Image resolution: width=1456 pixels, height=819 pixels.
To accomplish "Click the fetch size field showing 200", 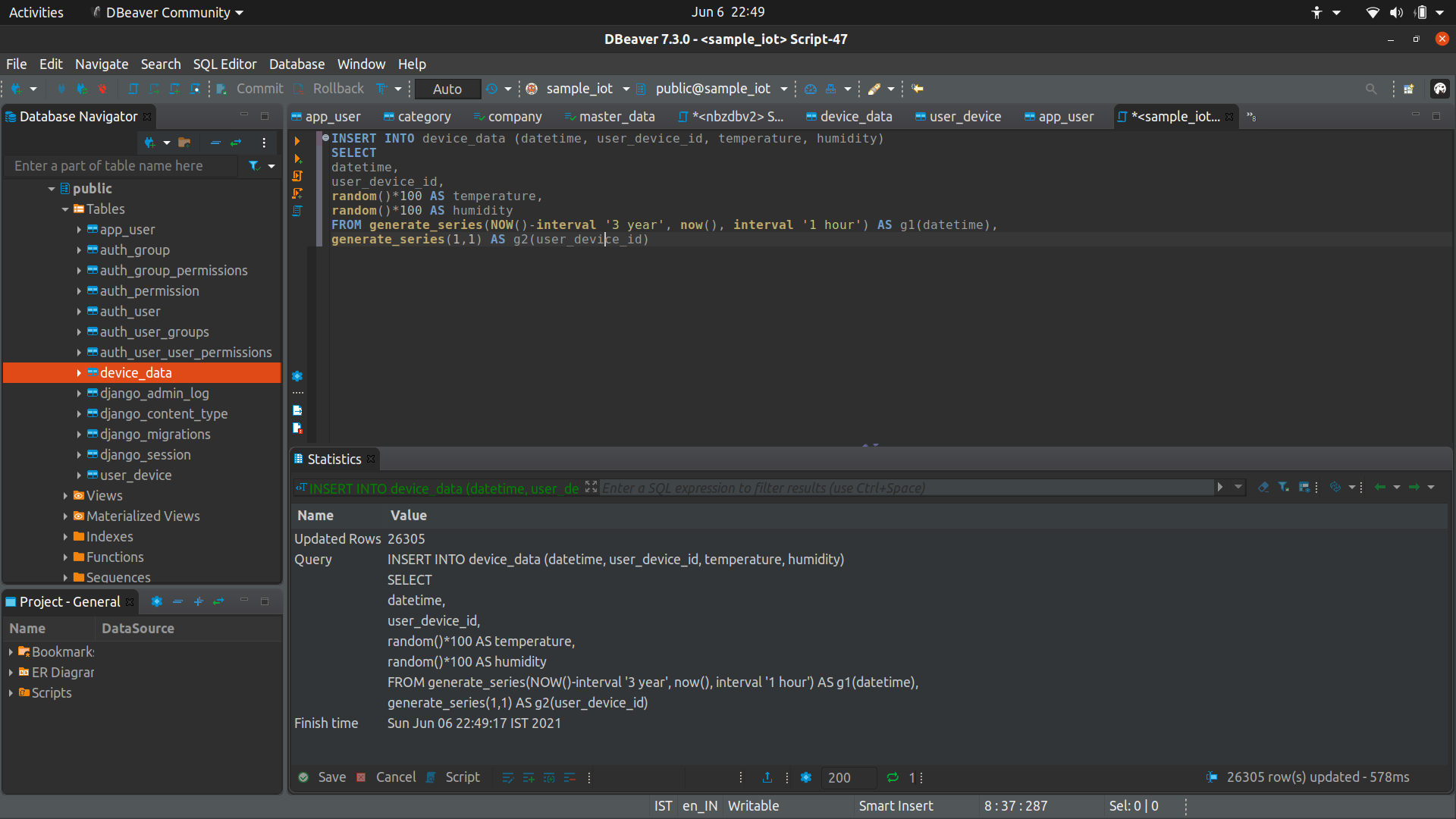I will 849,777.
